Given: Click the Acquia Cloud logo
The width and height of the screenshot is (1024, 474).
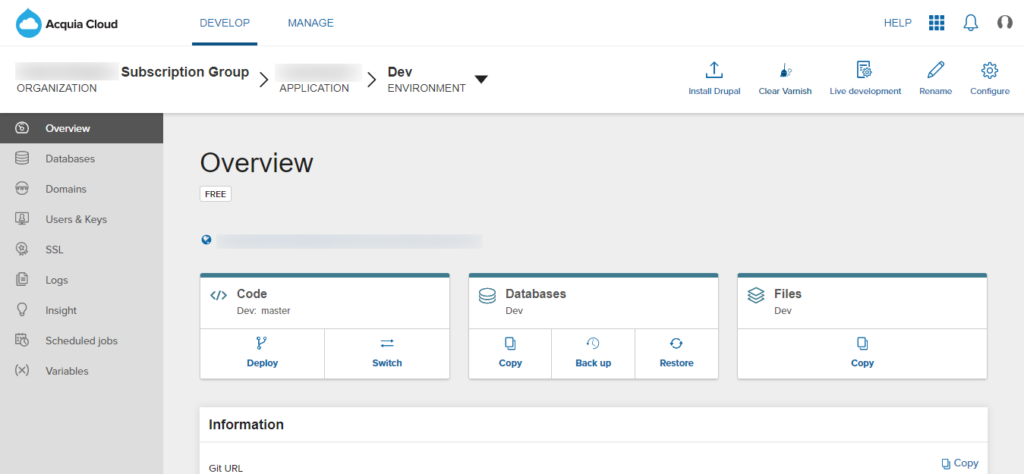Looking at the screenshot, I should [67, 24].
